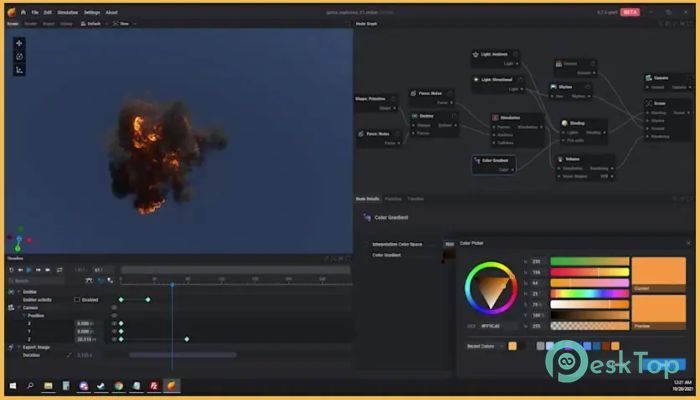Click the Light Directional node icon
700x400 pixels.
tap(476, 80)
